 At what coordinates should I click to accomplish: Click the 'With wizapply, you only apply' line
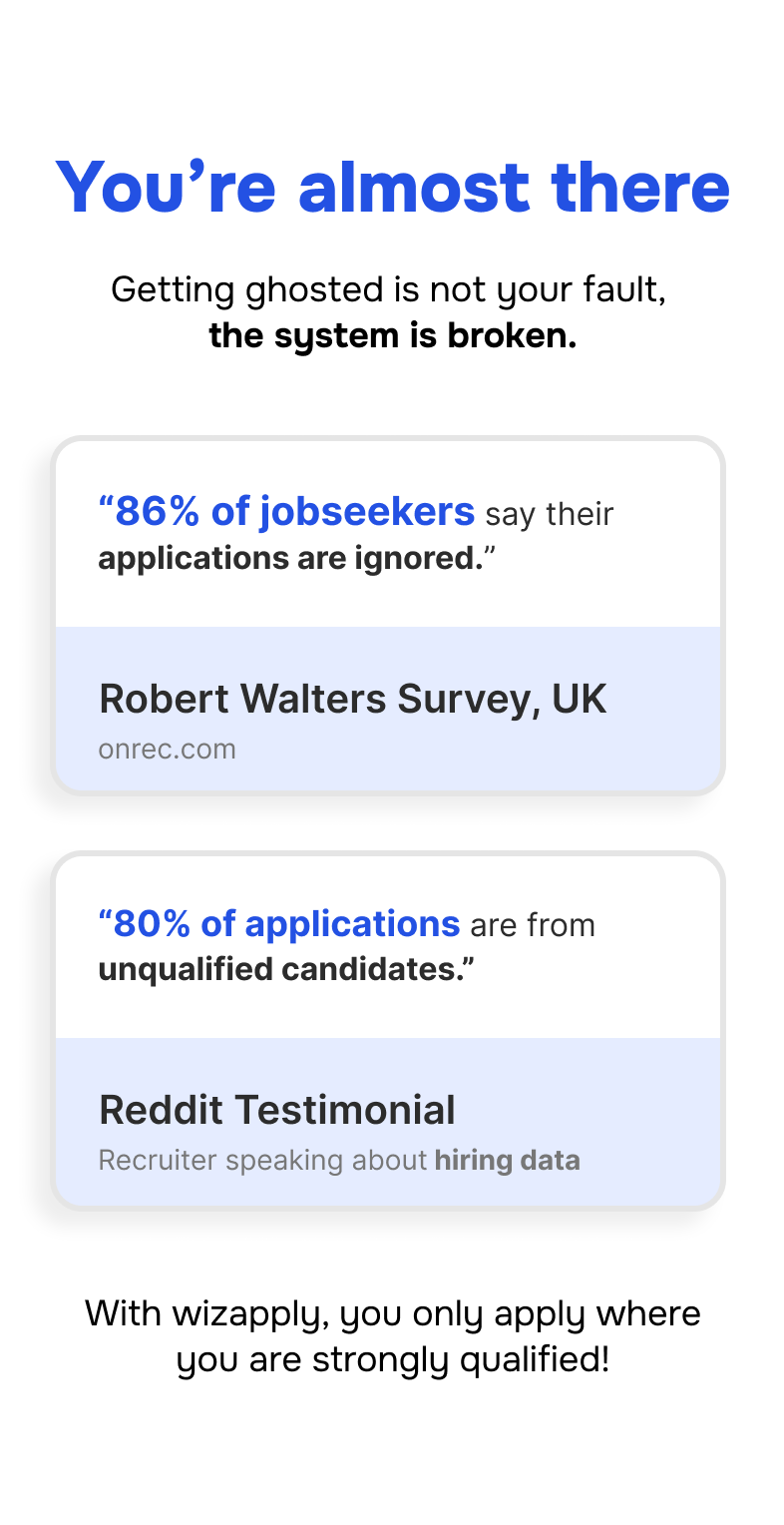coord(392,1313)
